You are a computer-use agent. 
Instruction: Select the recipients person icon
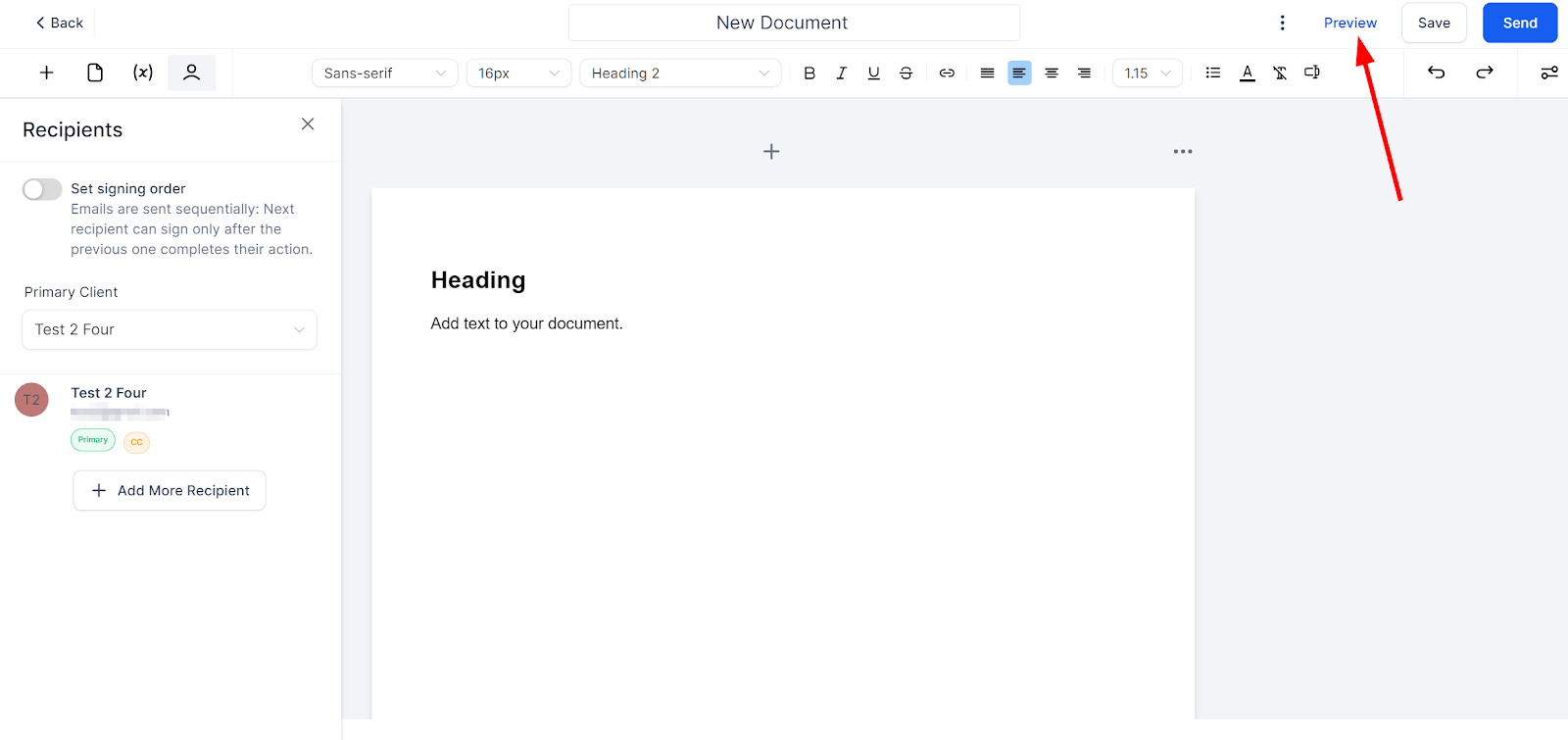pyautogui.click(x=192, y=73)
